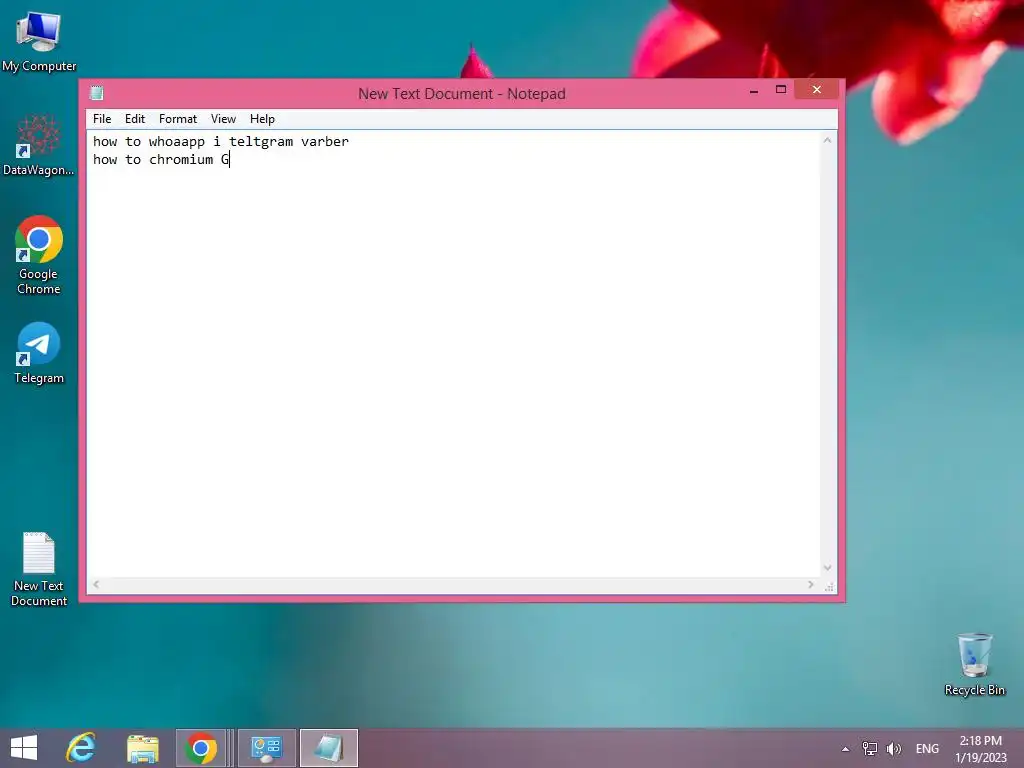The image size is (1024, 768).
Task: Open the Help menu in Notepad
Action: (263, 119)
